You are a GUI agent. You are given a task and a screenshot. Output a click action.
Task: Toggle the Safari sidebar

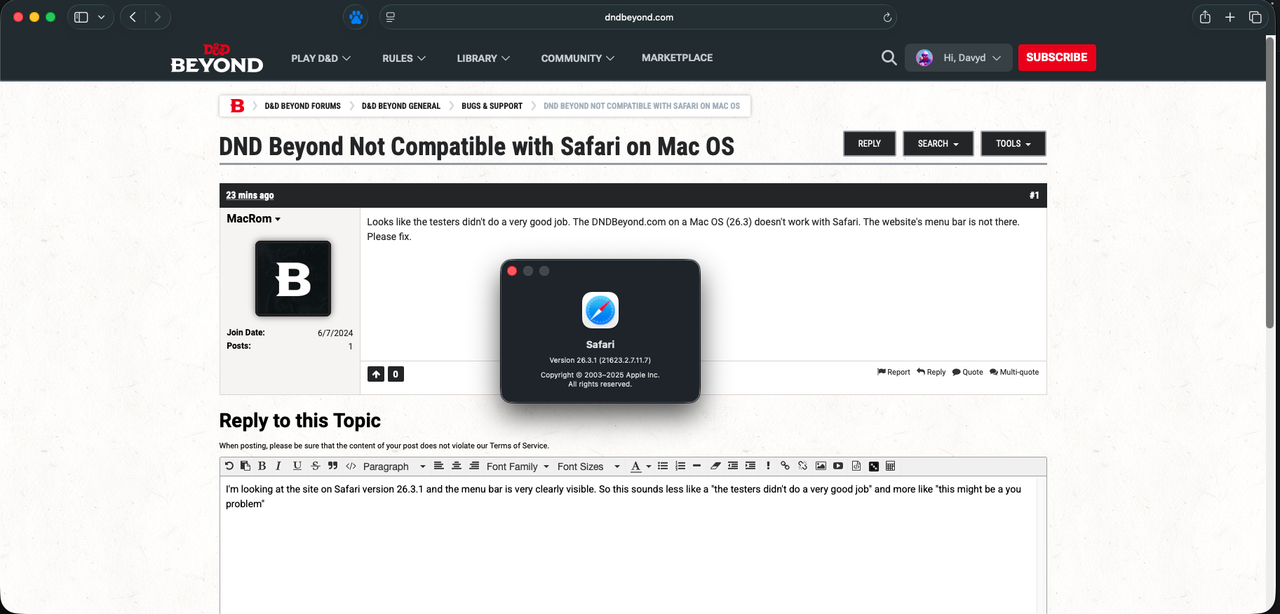click(x=81, y=17)
